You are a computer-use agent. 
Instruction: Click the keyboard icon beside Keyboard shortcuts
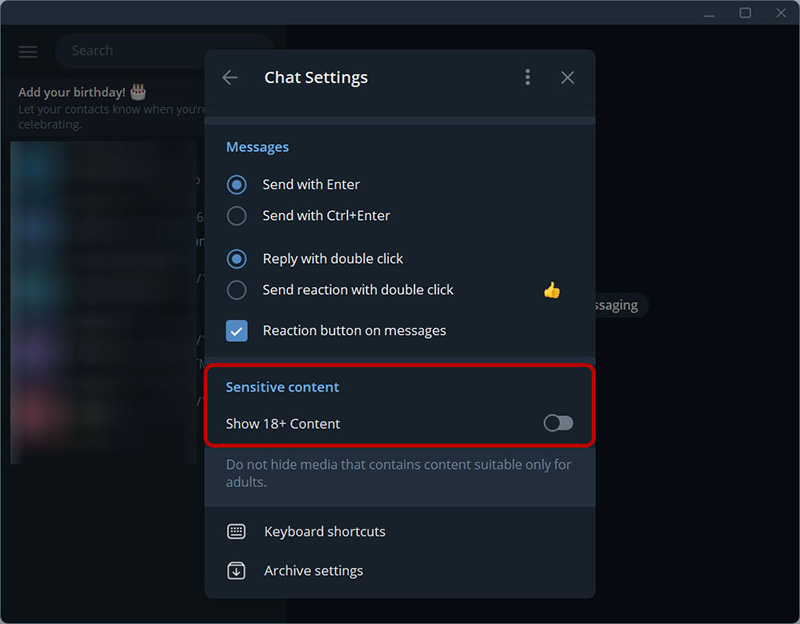pos(236,532)
